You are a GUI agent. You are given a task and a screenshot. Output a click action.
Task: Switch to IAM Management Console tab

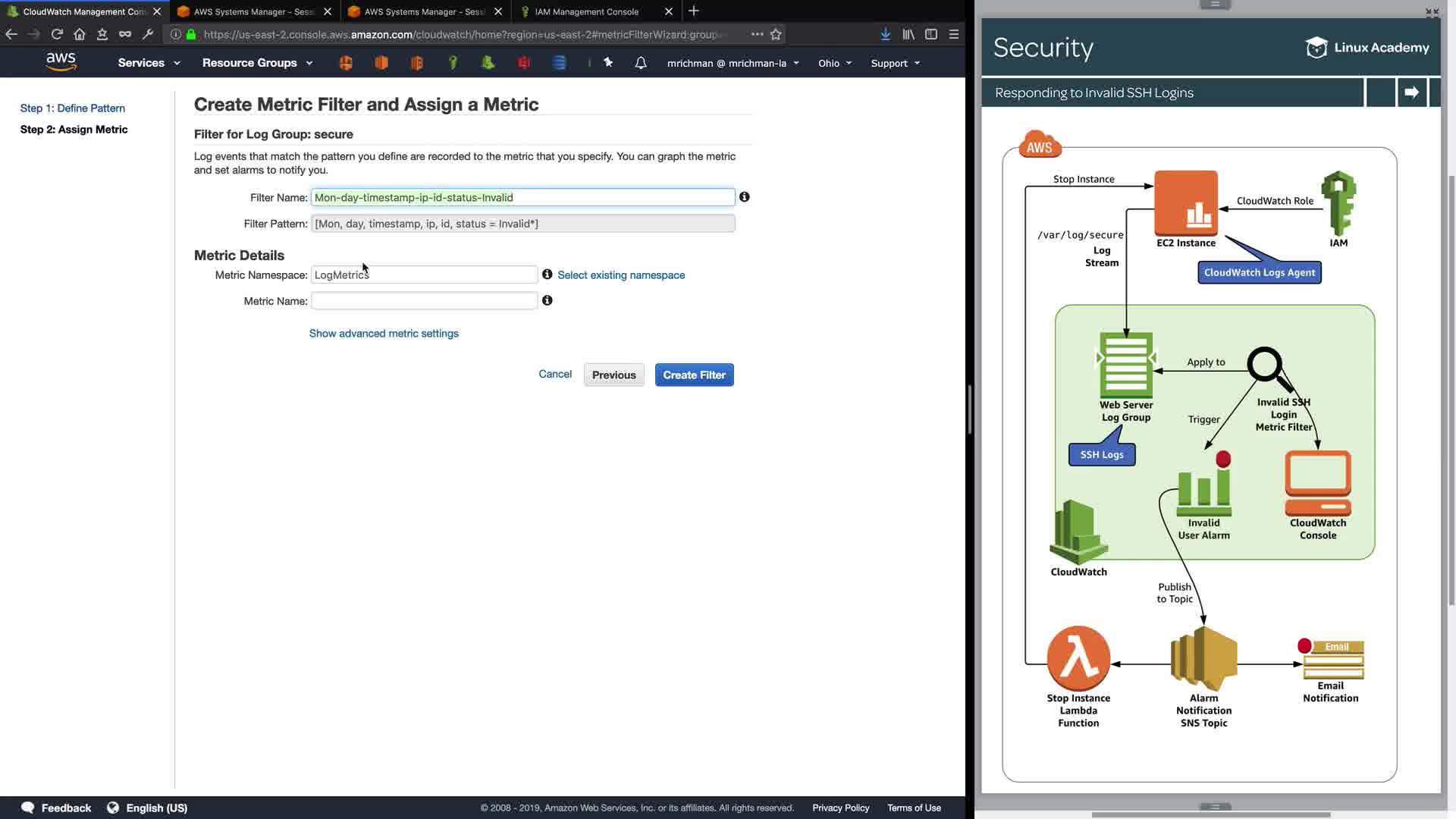[x=587, y=11]
